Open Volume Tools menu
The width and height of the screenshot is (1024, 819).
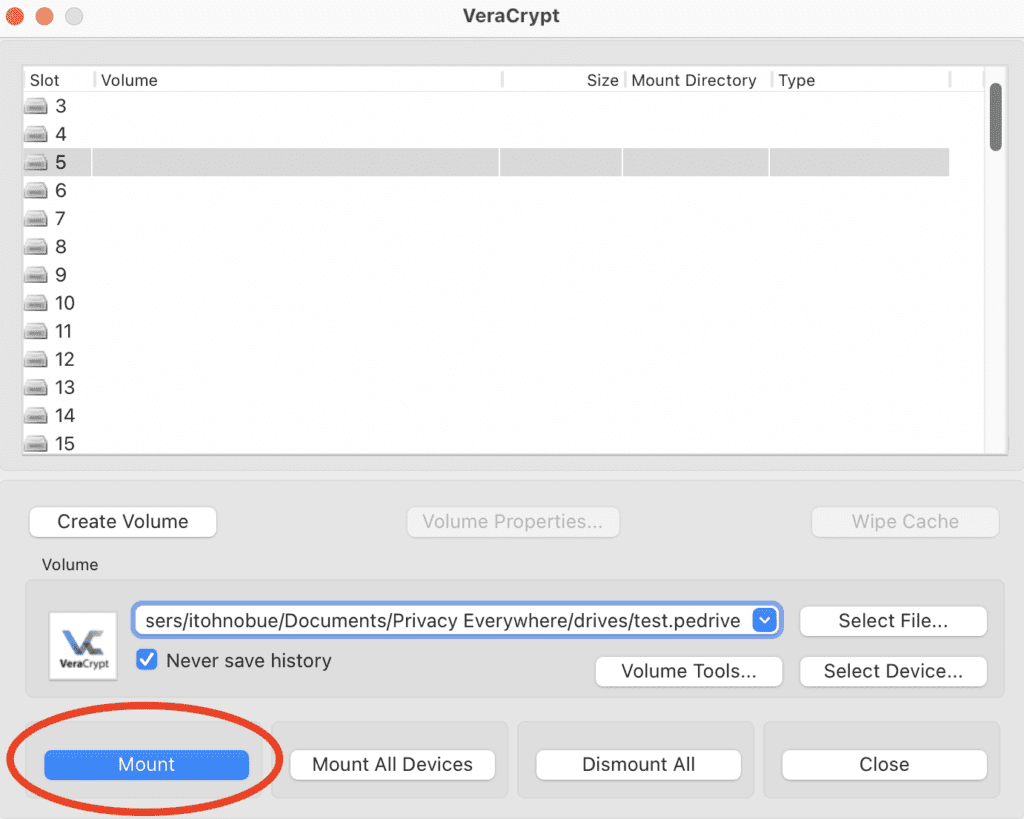click(688, 671)
